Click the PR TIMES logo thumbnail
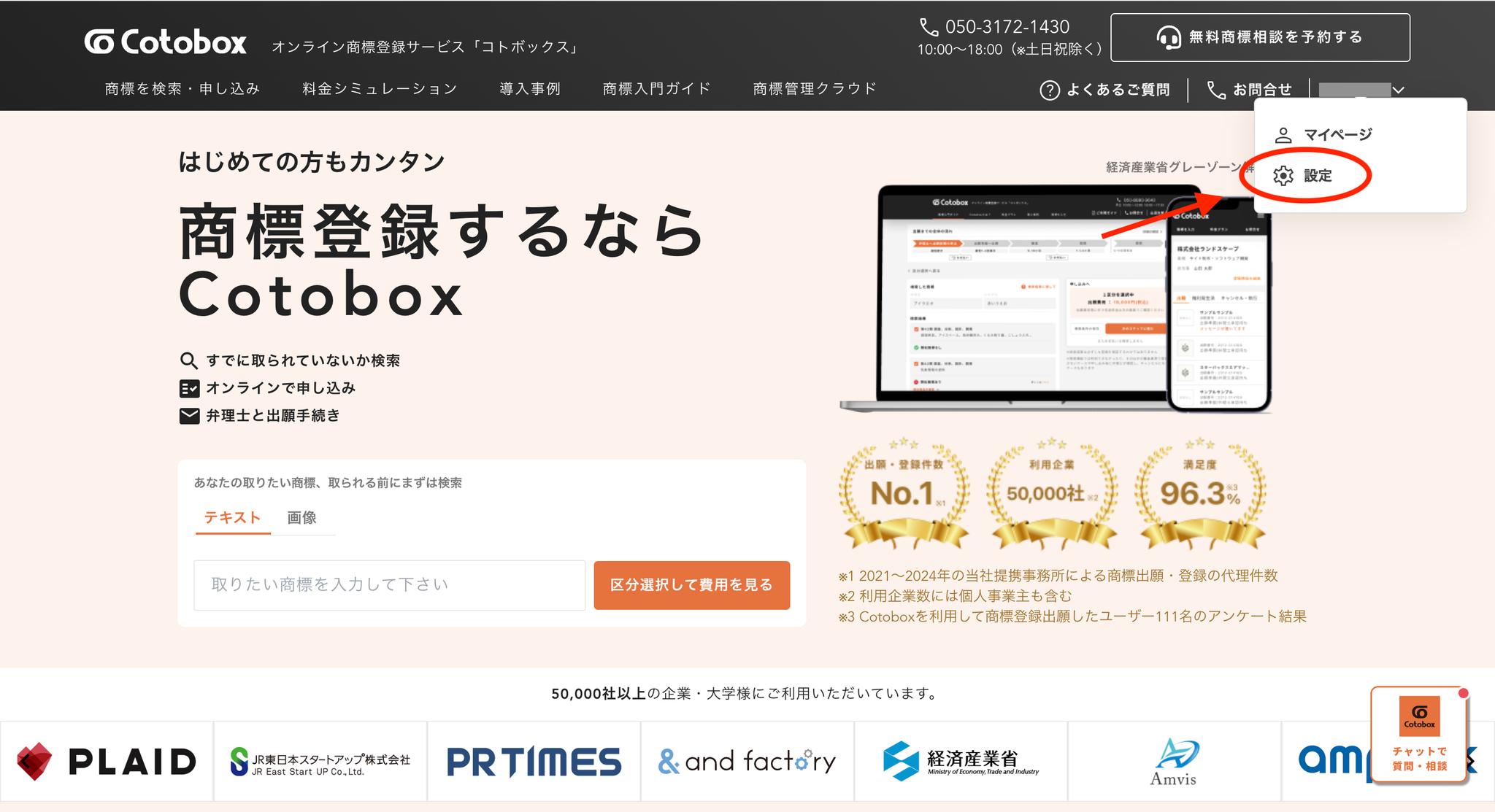This screenshot has width=1495, height=812. 534,762
